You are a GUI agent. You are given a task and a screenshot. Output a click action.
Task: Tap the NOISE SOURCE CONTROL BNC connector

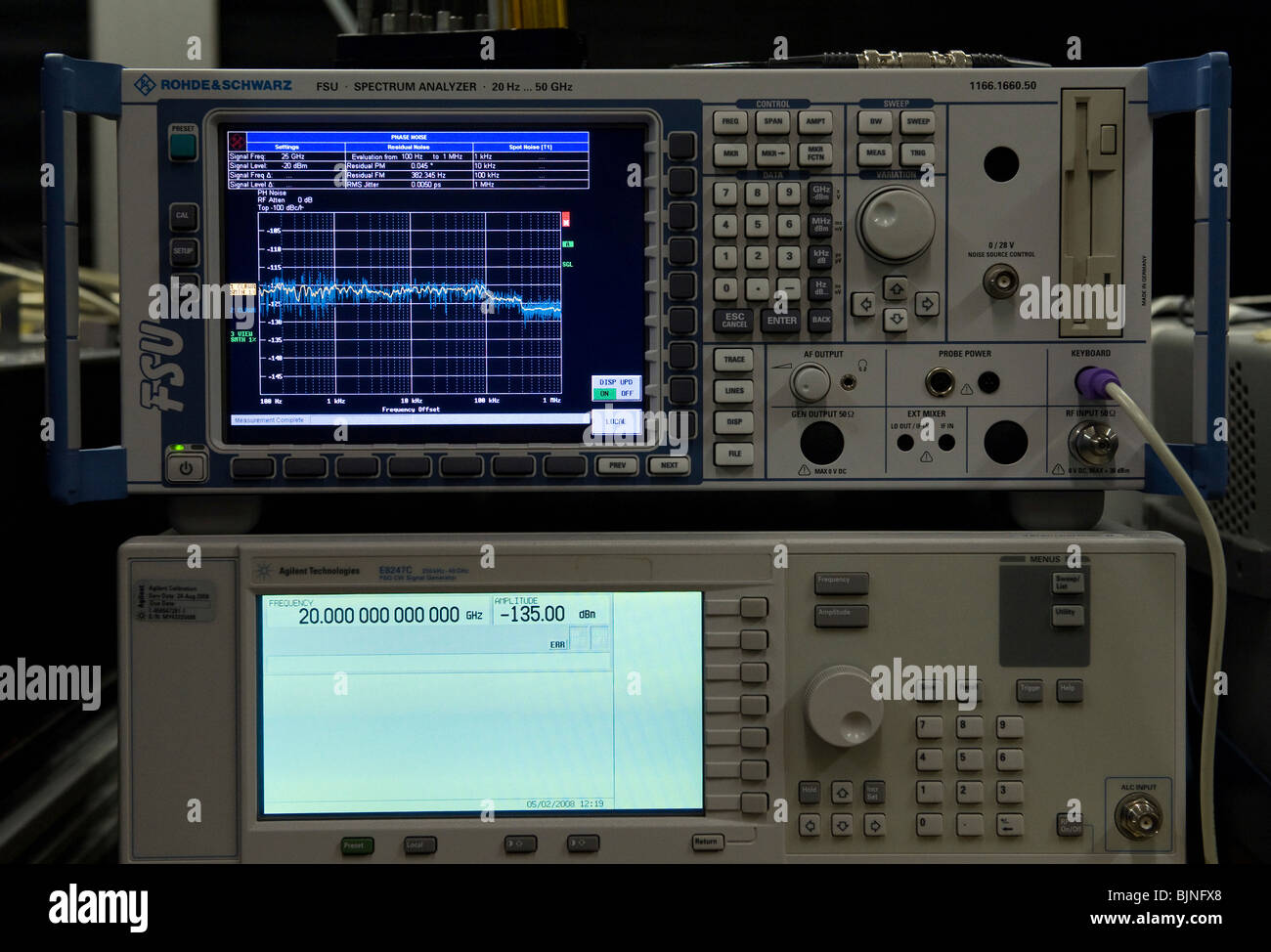pos(1000,283)
